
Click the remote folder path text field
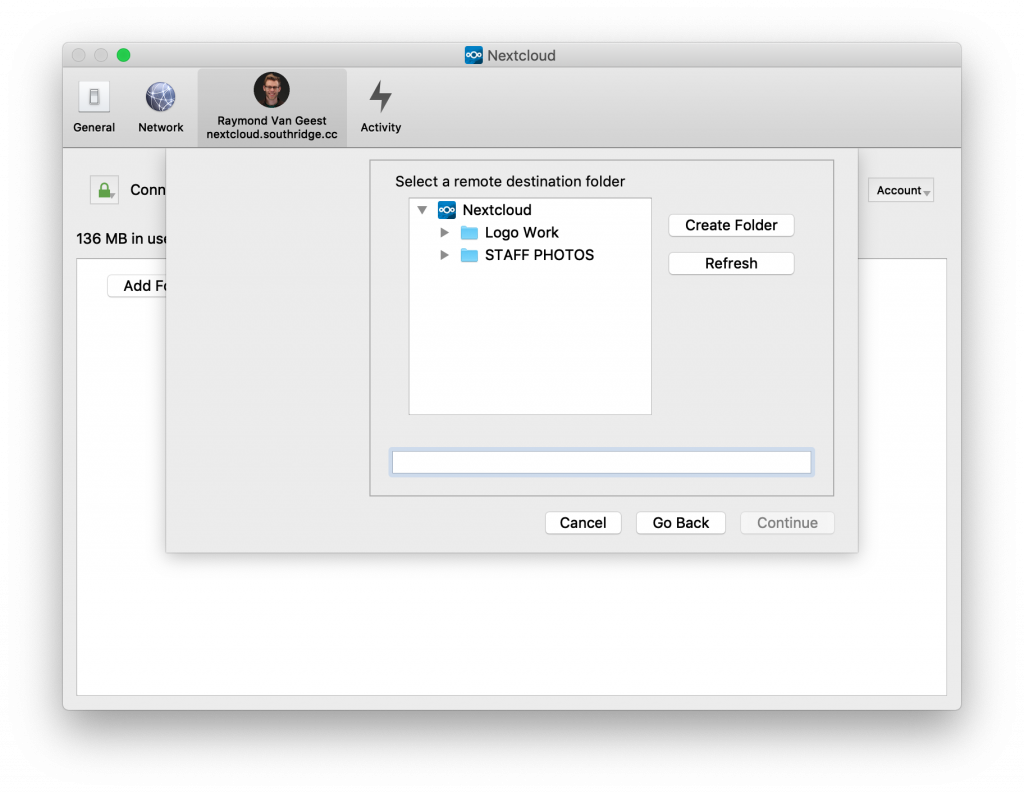[x=601, y=462]
